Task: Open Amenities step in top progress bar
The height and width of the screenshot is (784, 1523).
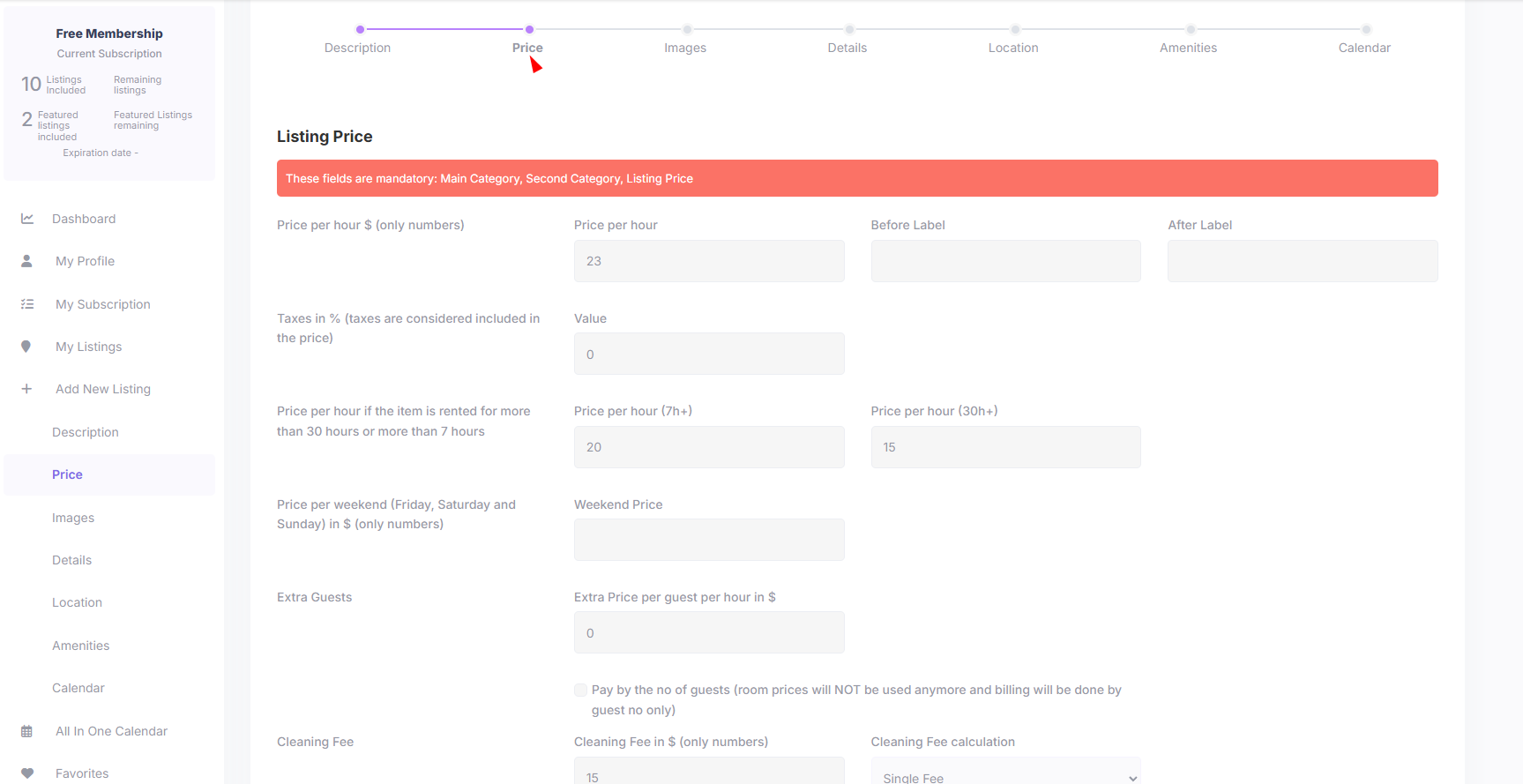Action: pos(1188,48)
